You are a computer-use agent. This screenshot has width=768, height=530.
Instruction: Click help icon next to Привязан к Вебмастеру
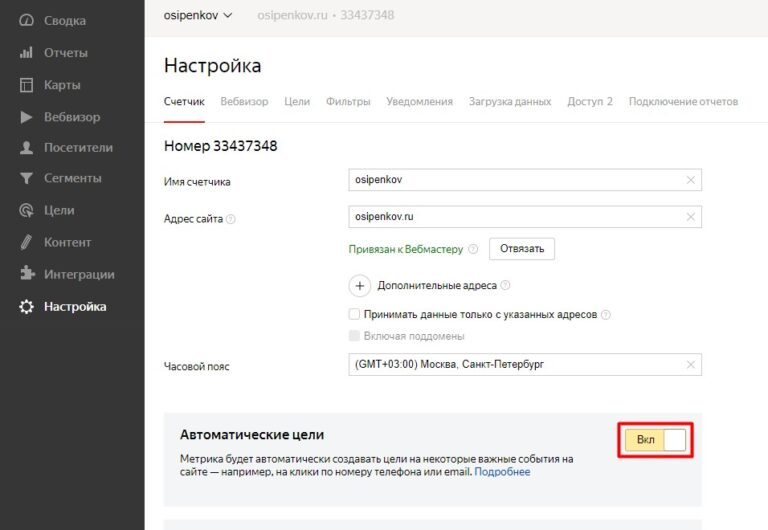click(473, 249)
